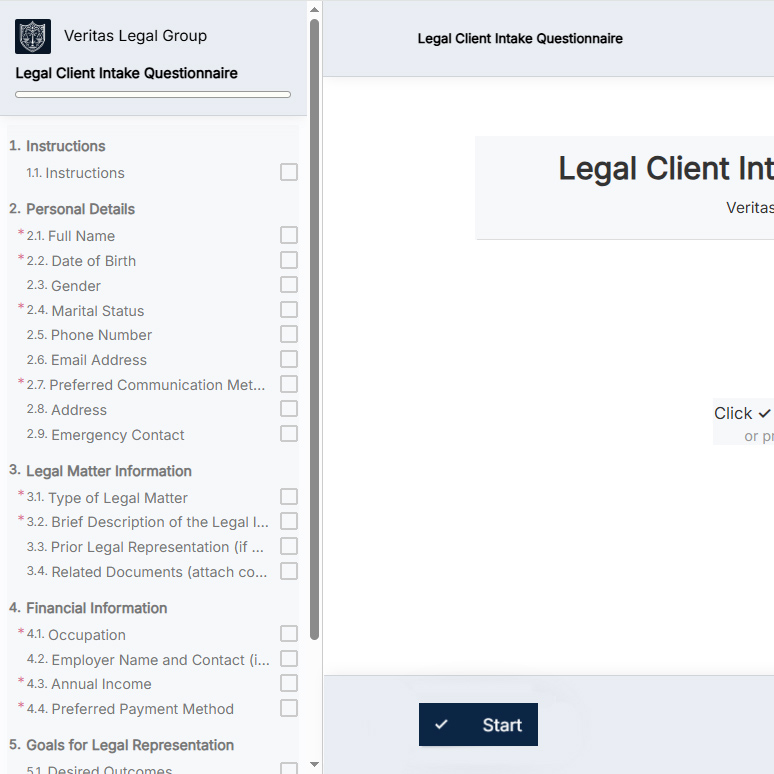Tick the 3.3 Prior Legal Representation checkbox
This screenshot has height=774, width=774.
tap(289, 546)
